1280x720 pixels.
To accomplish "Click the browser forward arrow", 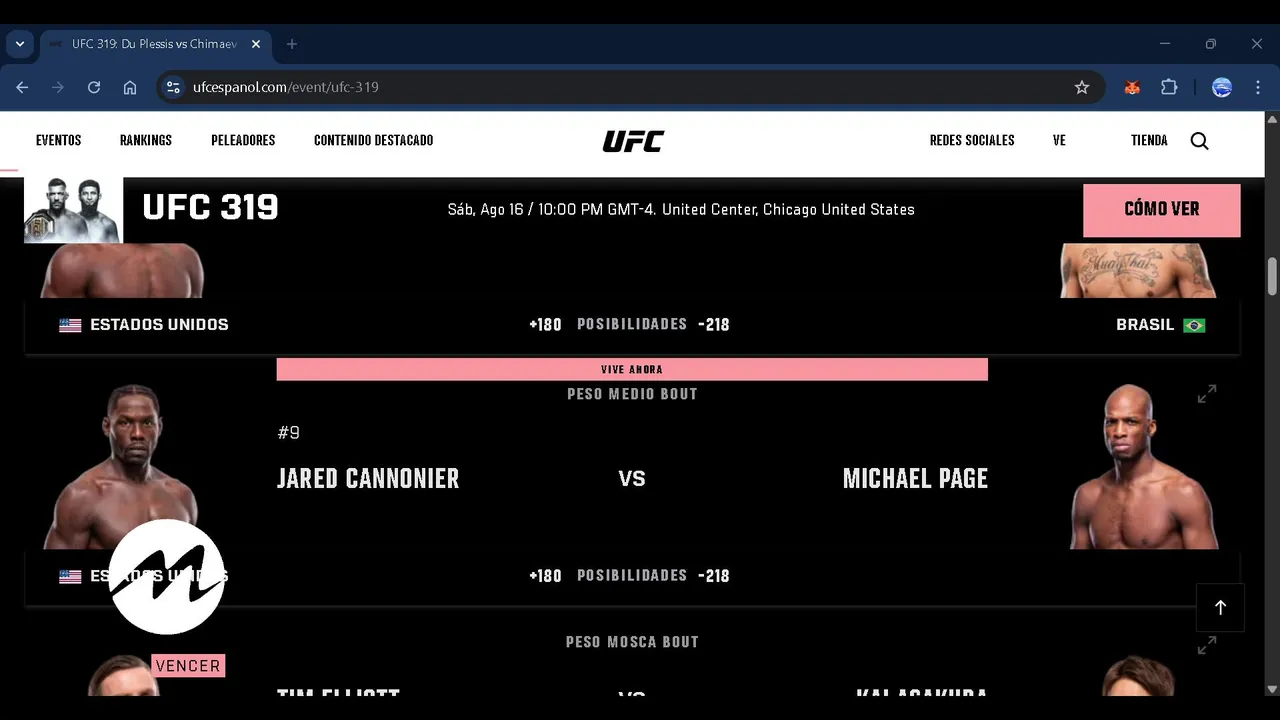I will [58, 87].
